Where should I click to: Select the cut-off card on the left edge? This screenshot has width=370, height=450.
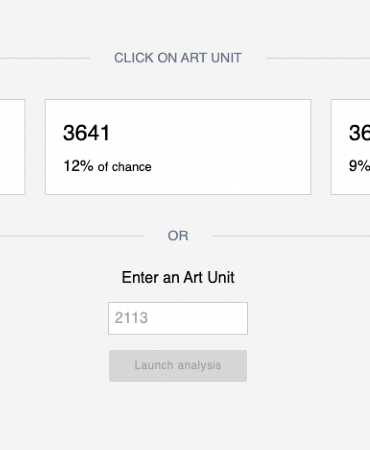pos(12,147)
